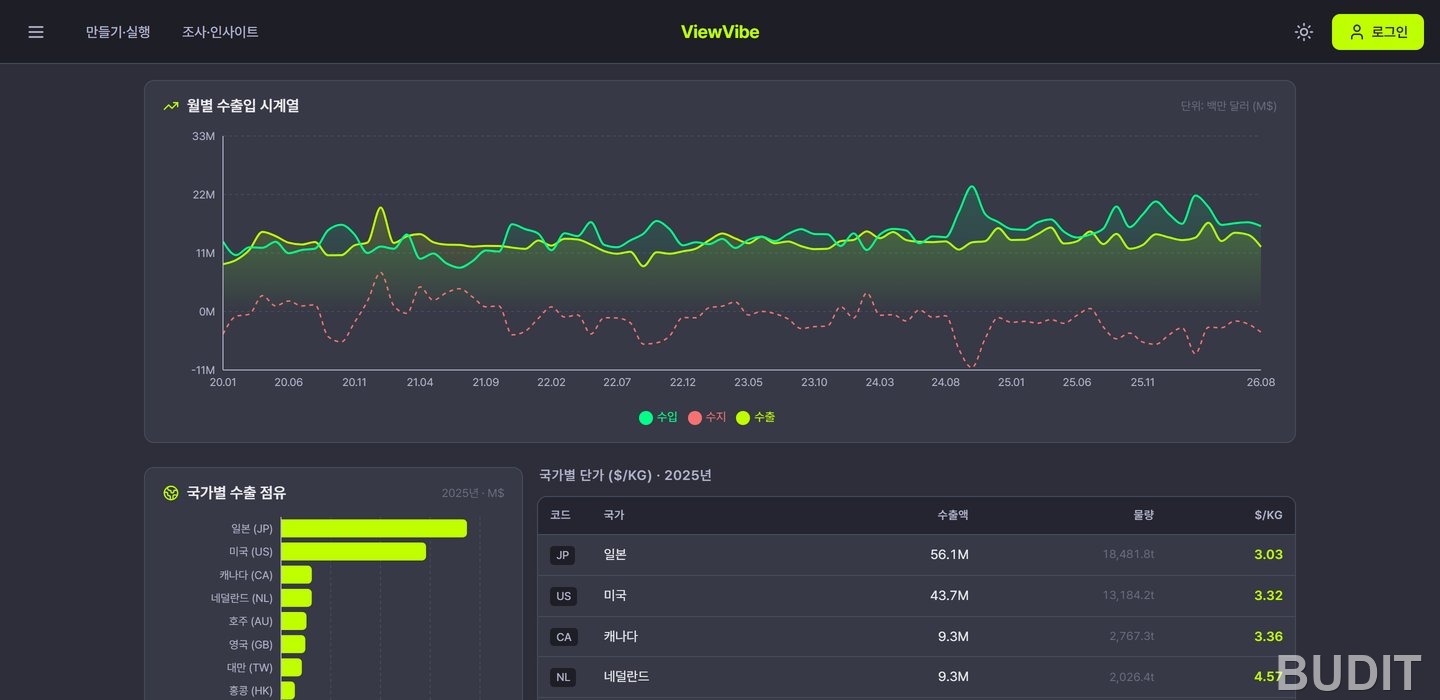Click the 수출액 column header
The image size is (1440, 700).
tap(952, 515)
